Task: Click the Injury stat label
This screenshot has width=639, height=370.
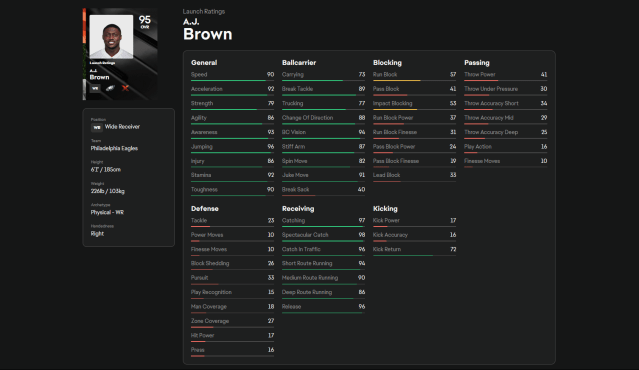Action: [197, 161]
